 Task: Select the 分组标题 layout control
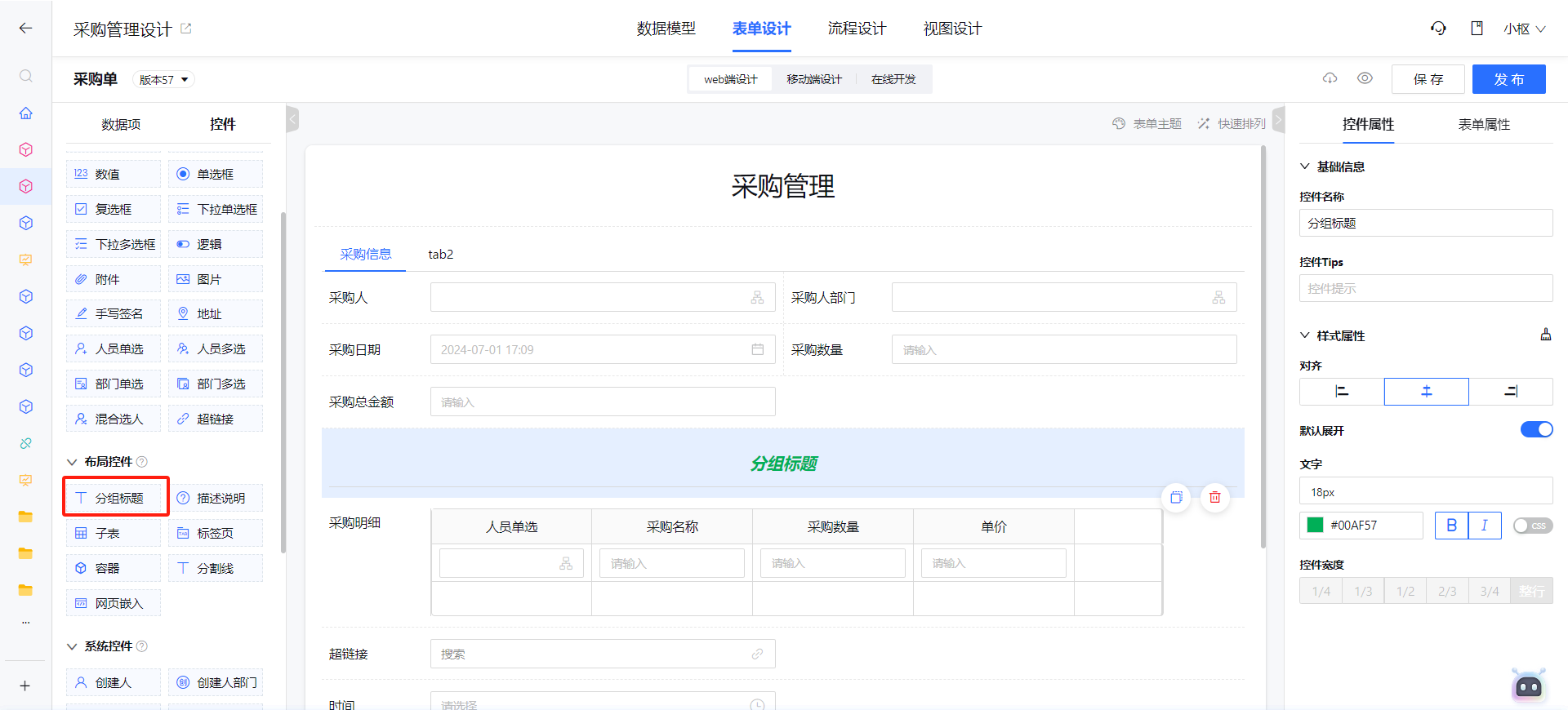coord(115,498)
